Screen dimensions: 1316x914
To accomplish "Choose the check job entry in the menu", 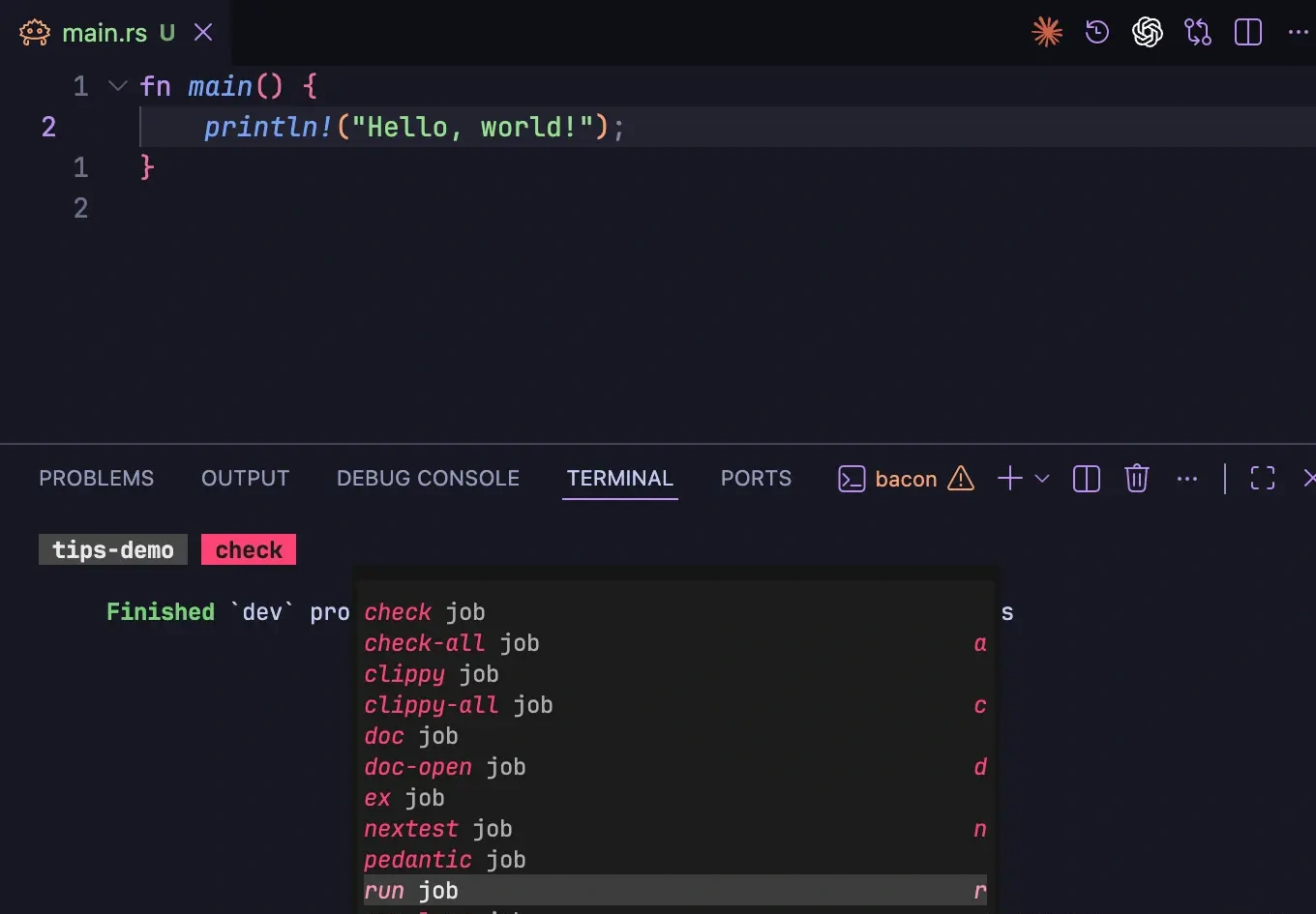I will (x=675, y=612).
